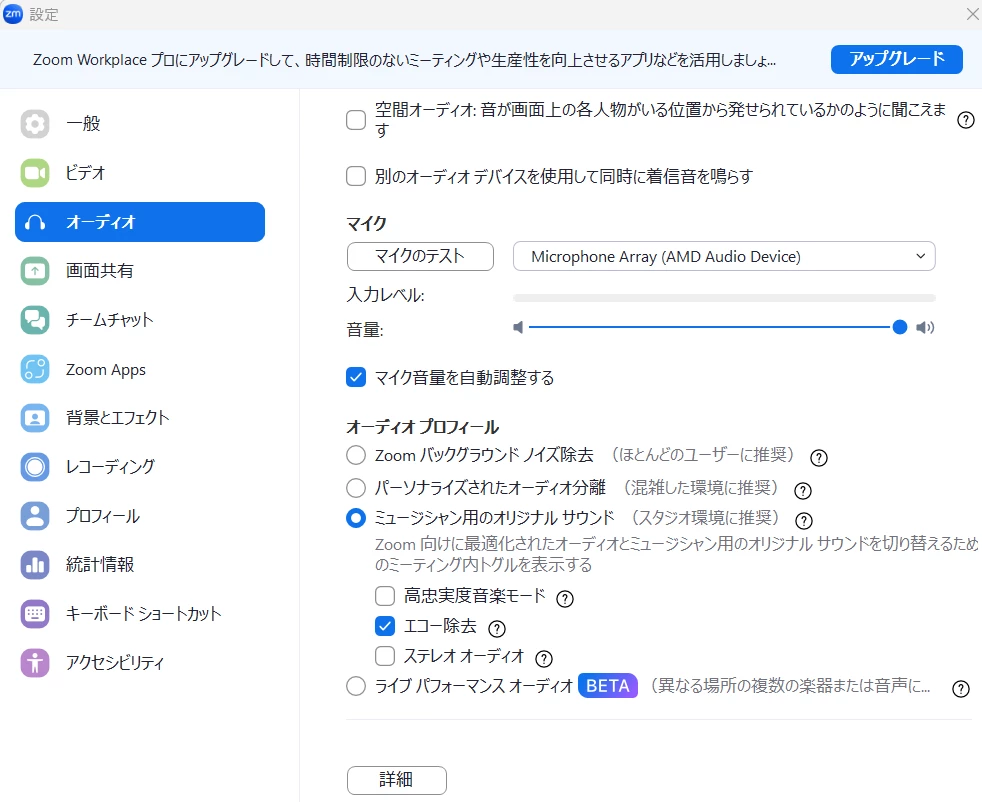Go to チームチャット settings

140,320
